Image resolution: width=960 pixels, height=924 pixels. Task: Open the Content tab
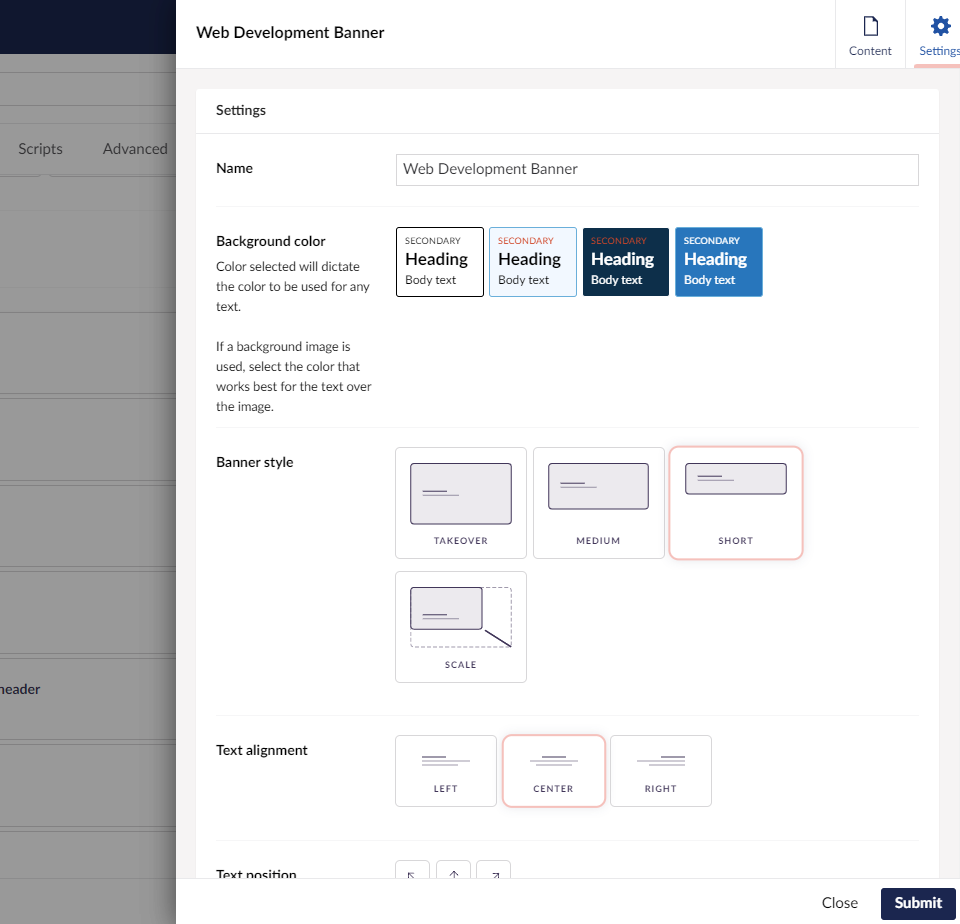click(x=870, y=35)
